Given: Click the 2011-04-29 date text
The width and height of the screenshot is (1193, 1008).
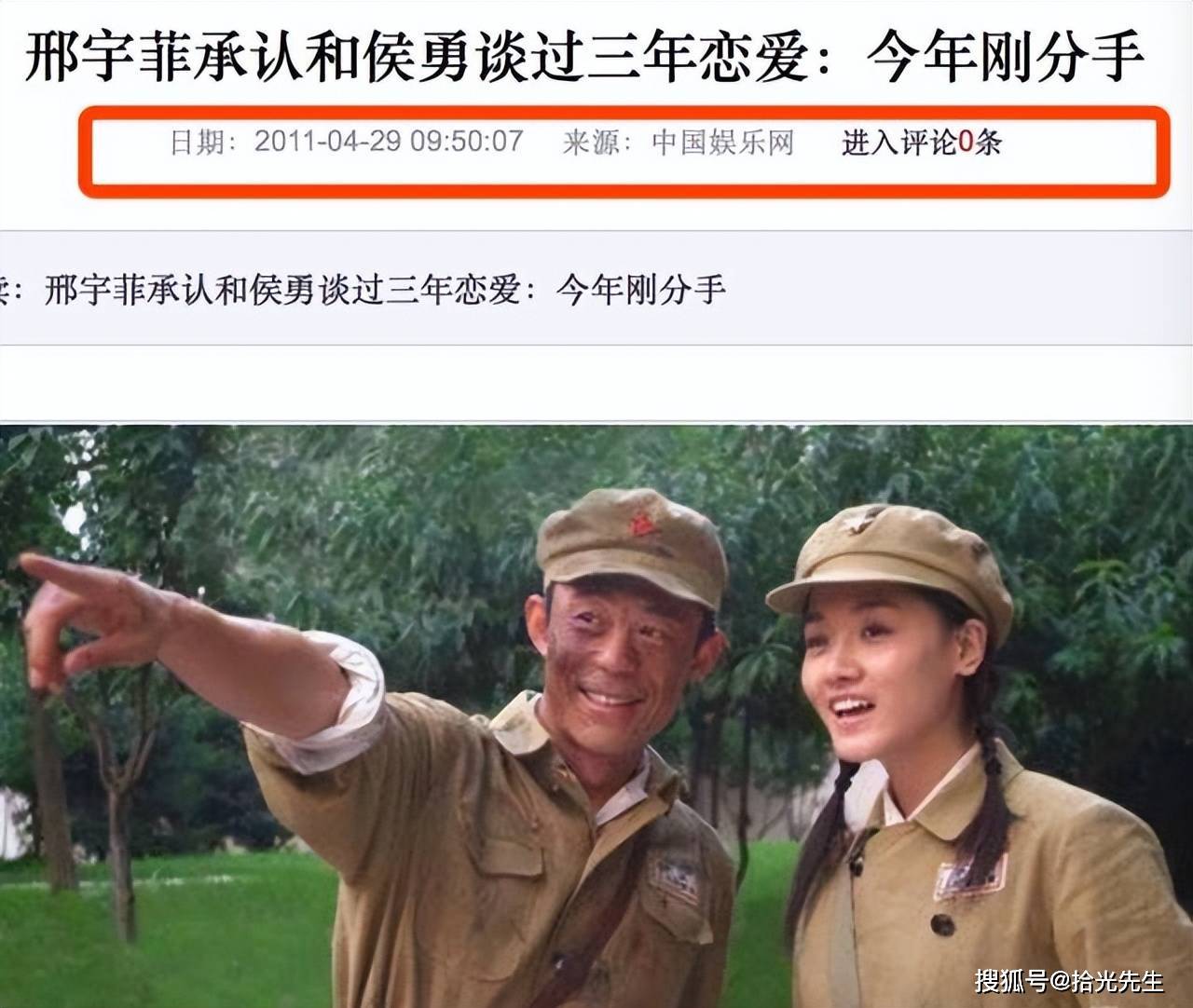Looking at the screenshot, I should (x=327, y=142).
